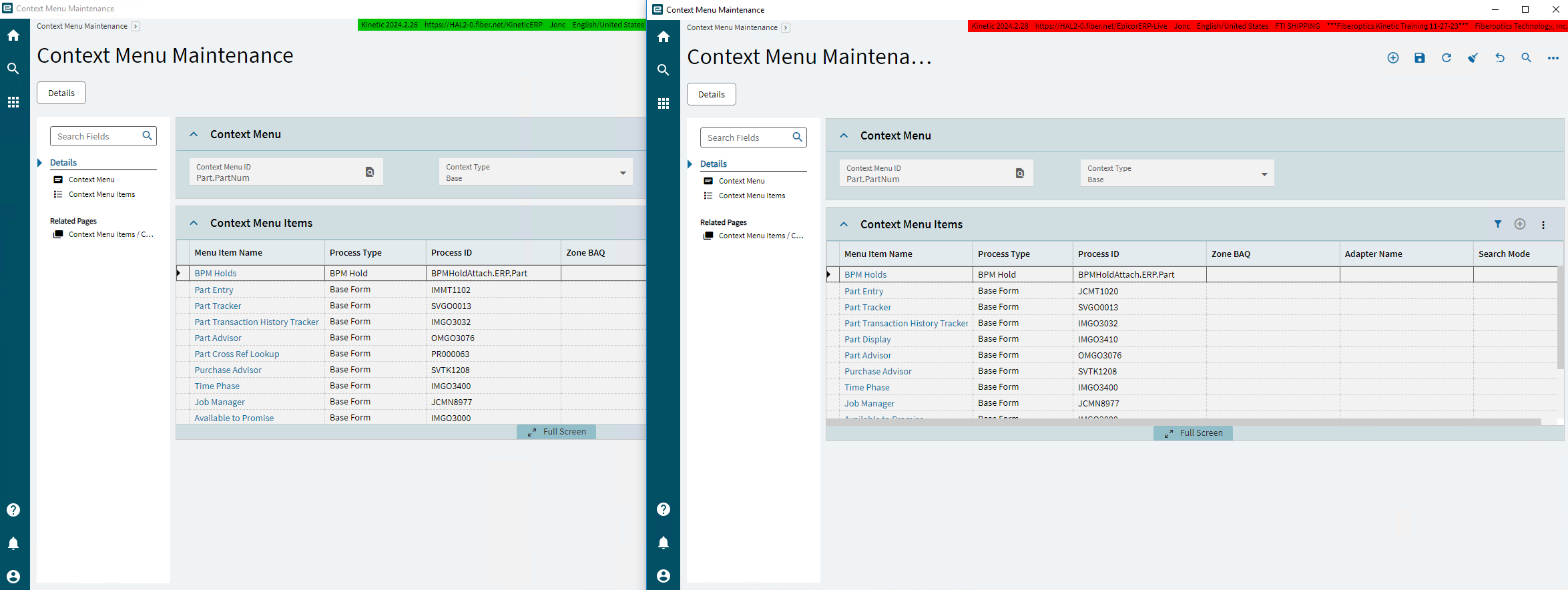
Task: Refresh the record using toolbar icon
Action: (x=1447, y=58)
